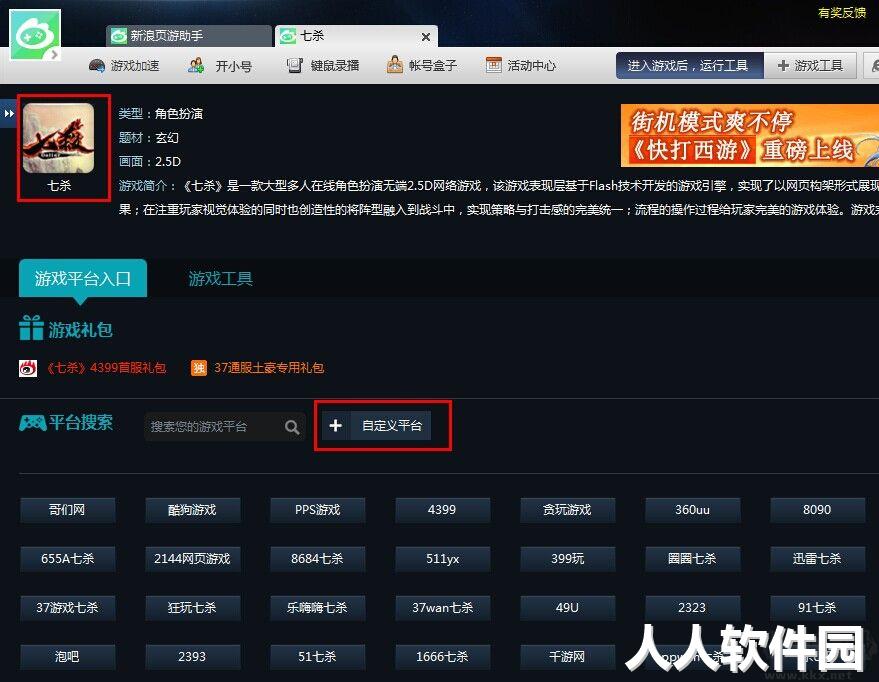Click the green gamepad app logo
This screenshot has width=879, height=682.
tap(35, 35)
